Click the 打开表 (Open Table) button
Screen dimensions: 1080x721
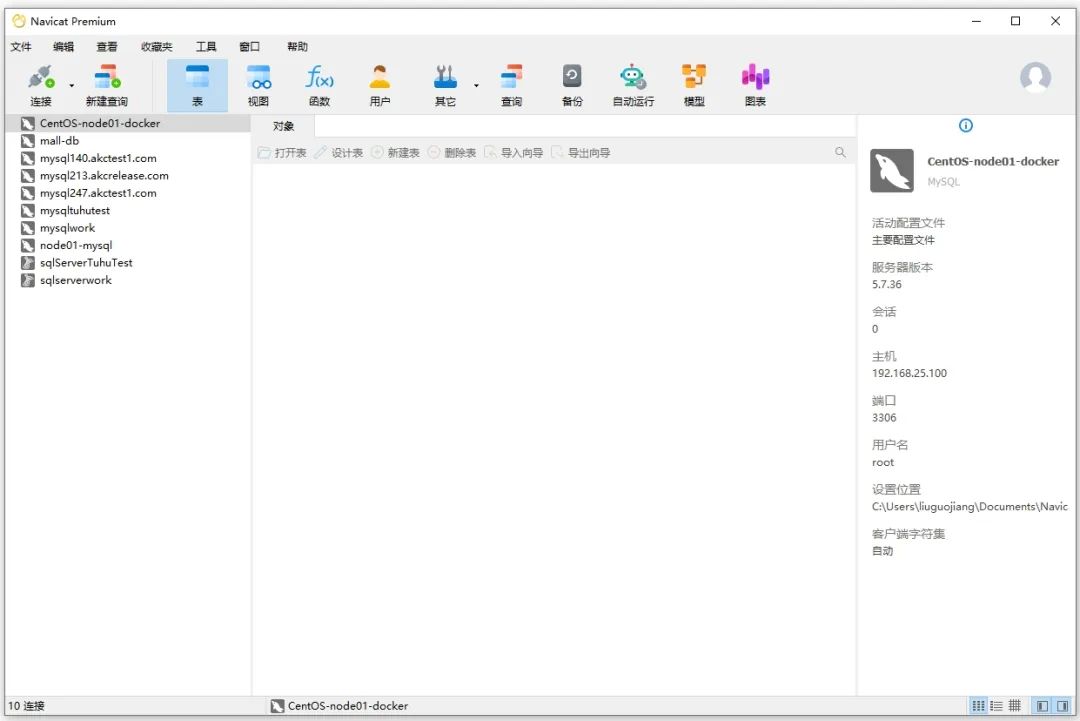click(282, 152)
